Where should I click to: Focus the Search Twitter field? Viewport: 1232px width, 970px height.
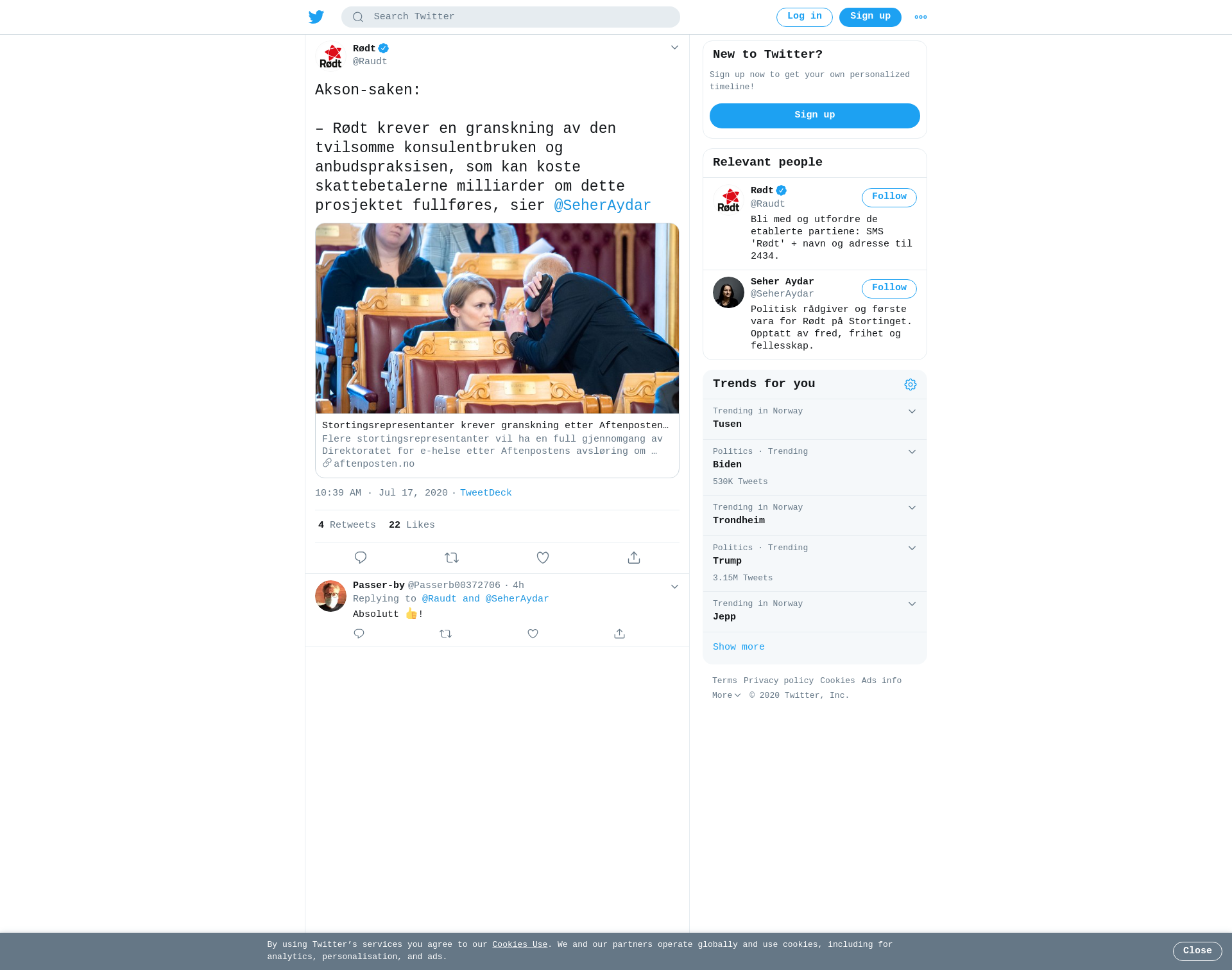point(511,17)
